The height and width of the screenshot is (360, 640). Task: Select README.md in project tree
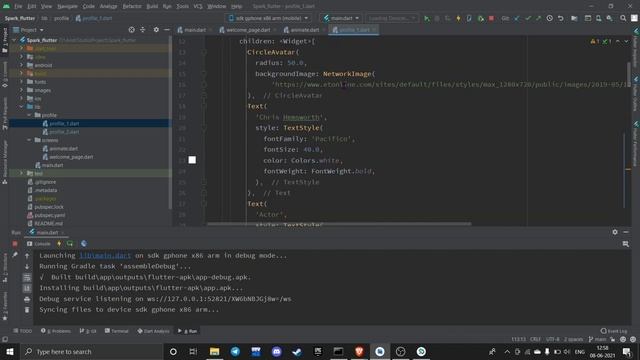(x=48, y=224)
